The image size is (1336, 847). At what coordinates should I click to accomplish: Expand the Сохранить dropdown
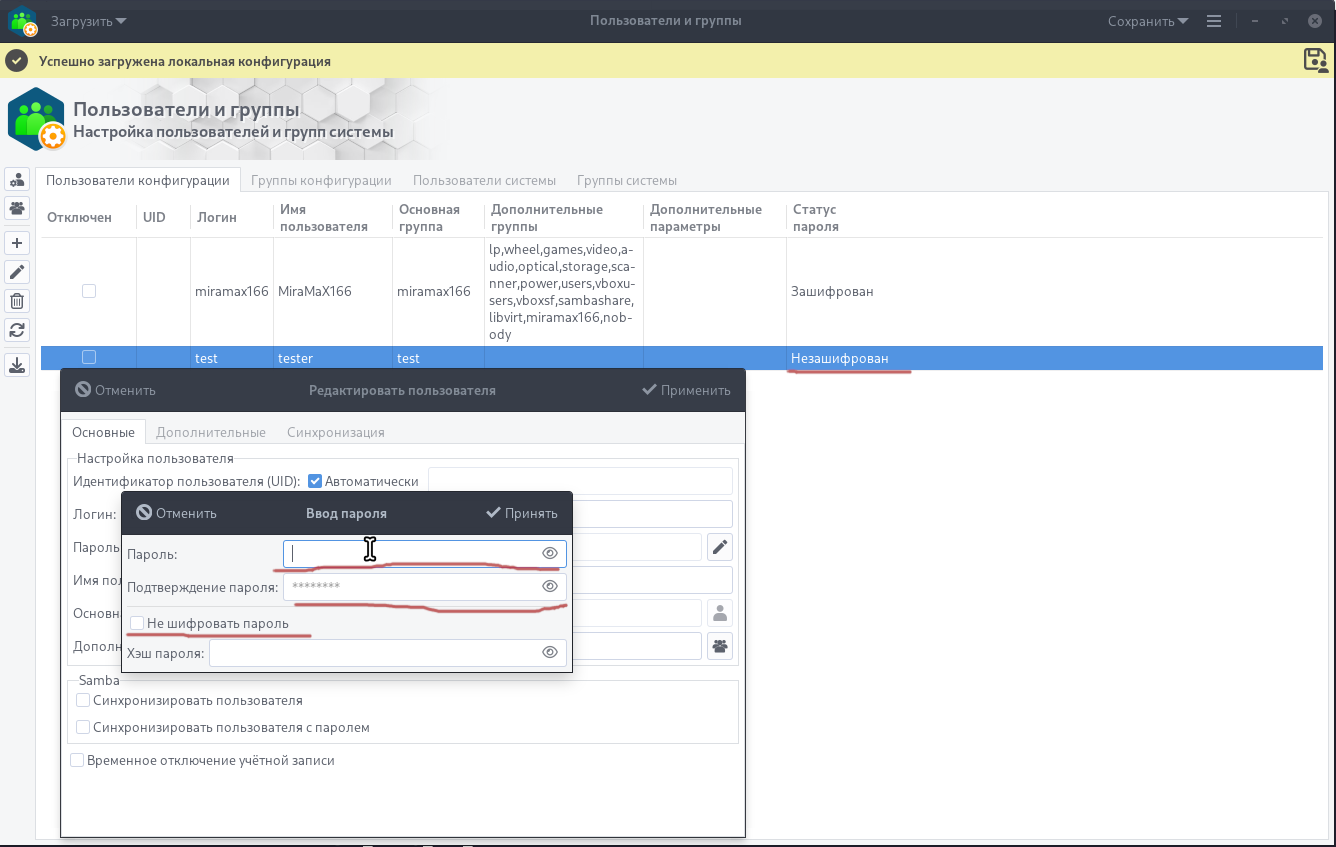click(x=1147, y=21)
